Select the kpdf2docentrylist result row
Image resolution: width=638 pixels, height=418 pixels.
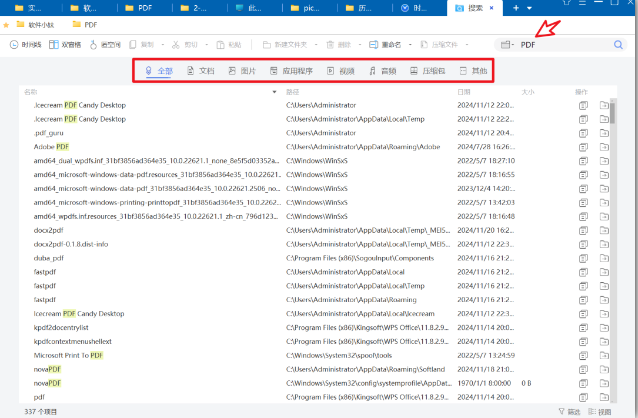[x=315, y=328]
